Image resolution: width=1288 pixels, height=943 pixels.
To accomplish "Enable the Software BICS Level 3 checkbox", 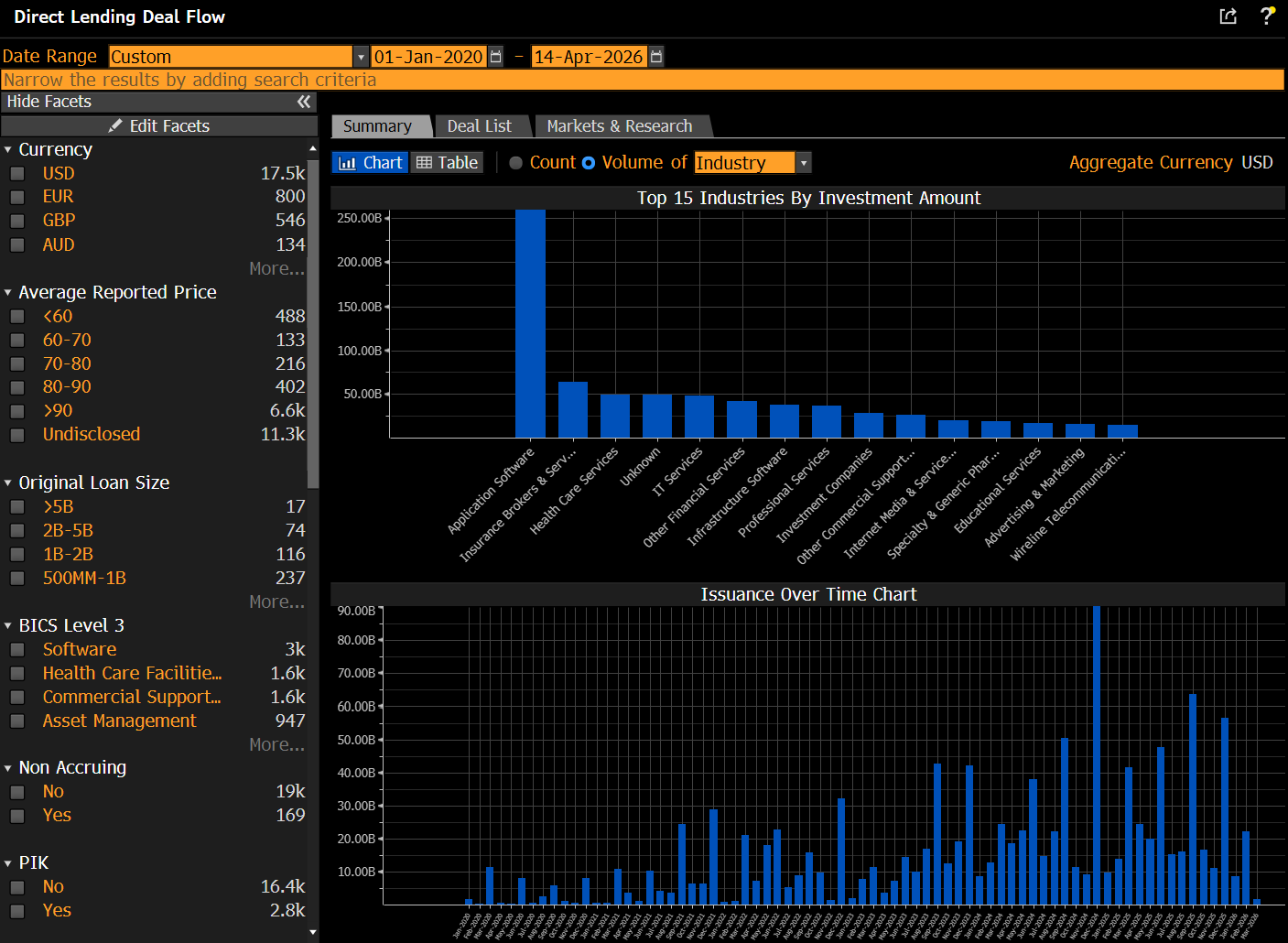I will 17,650.
